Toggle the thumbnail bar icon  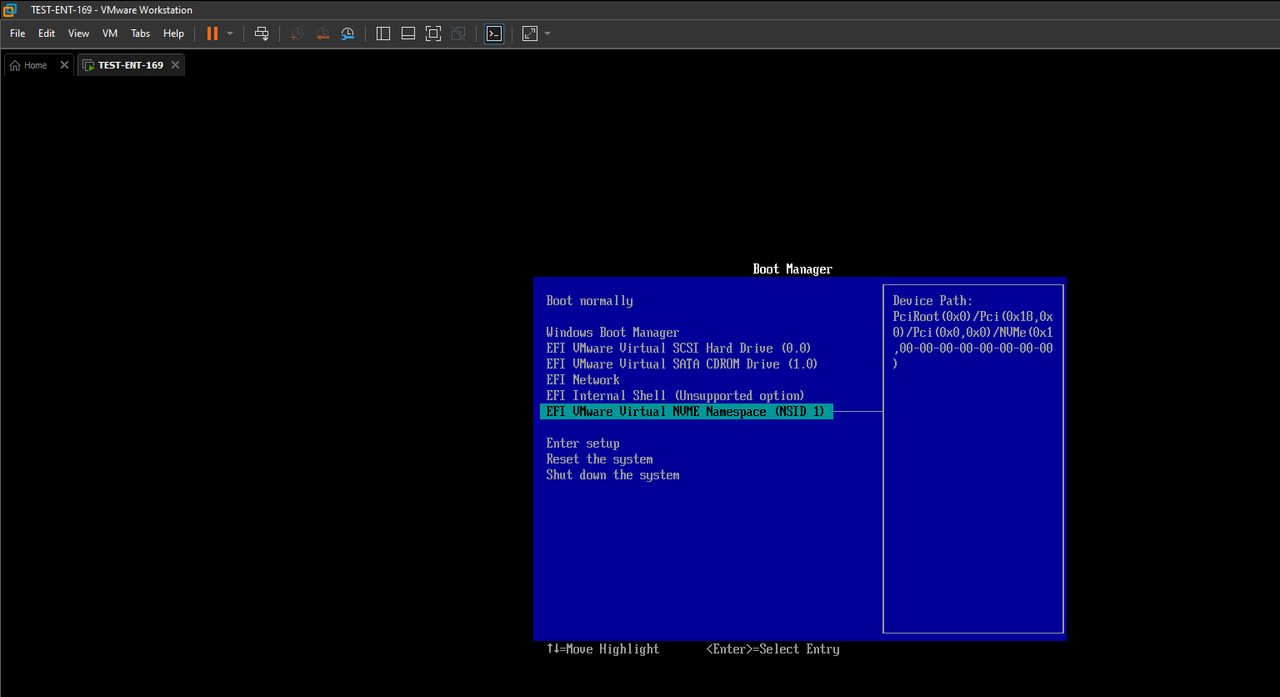coord(408,33)
